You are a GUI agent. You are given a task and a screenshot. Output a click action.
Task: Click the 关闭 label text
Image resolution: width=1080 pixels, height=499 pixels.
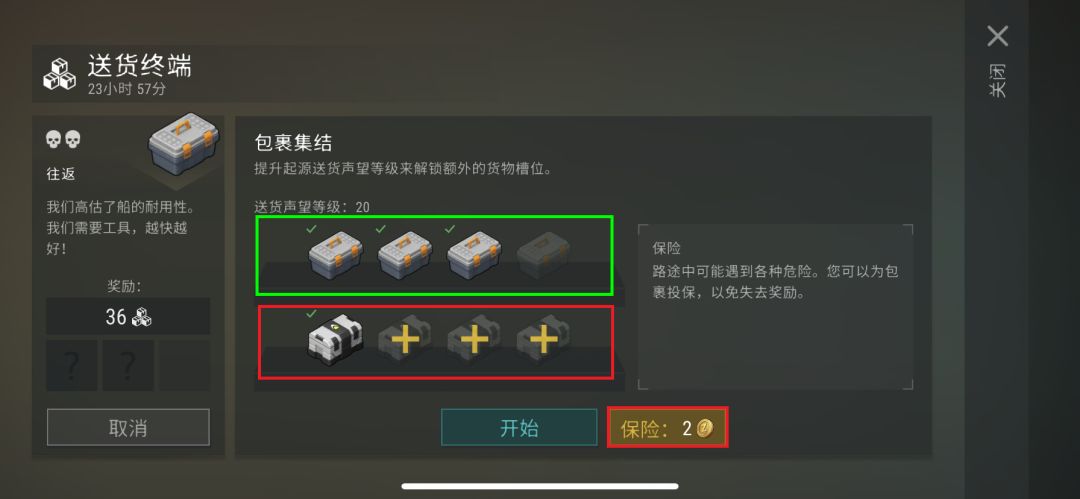pyautogui.click(x=998, y=80)
